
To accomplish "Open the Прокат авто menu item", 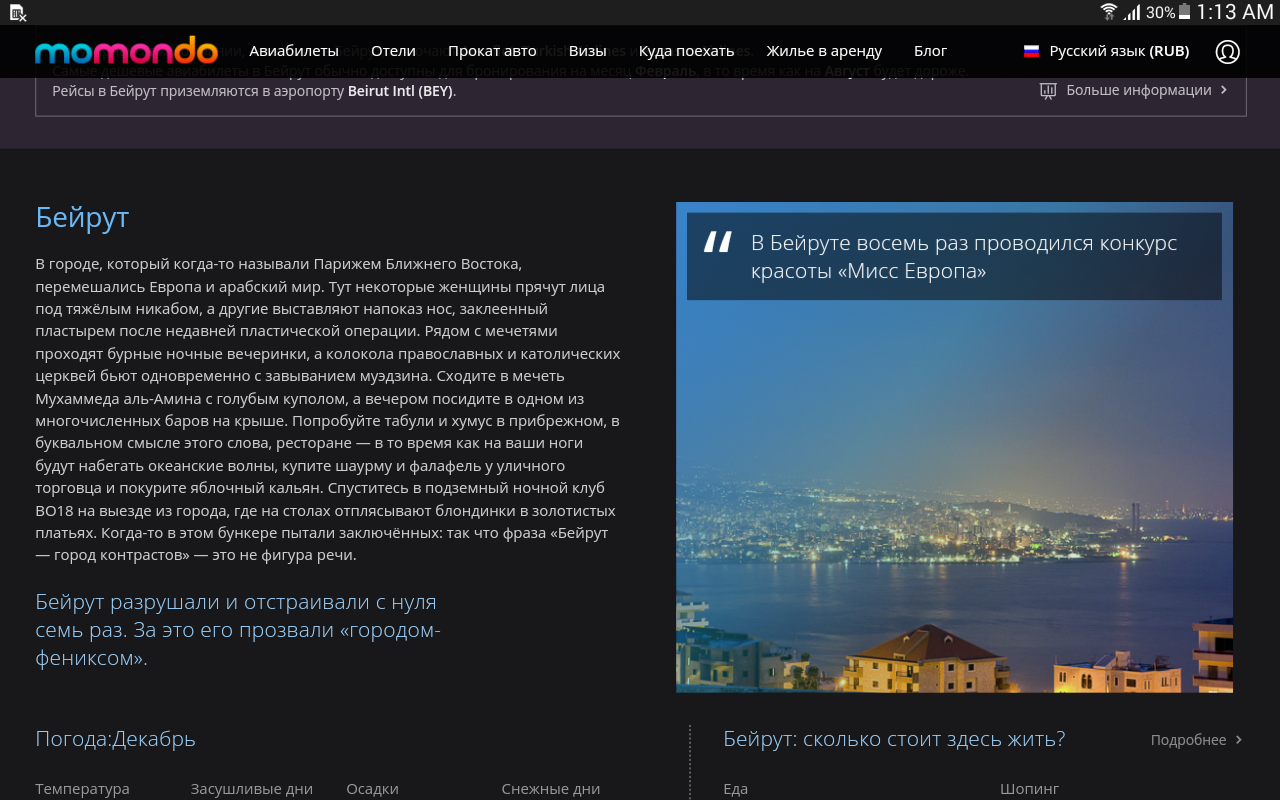I will pyautogui.click(x=492, y=51).
